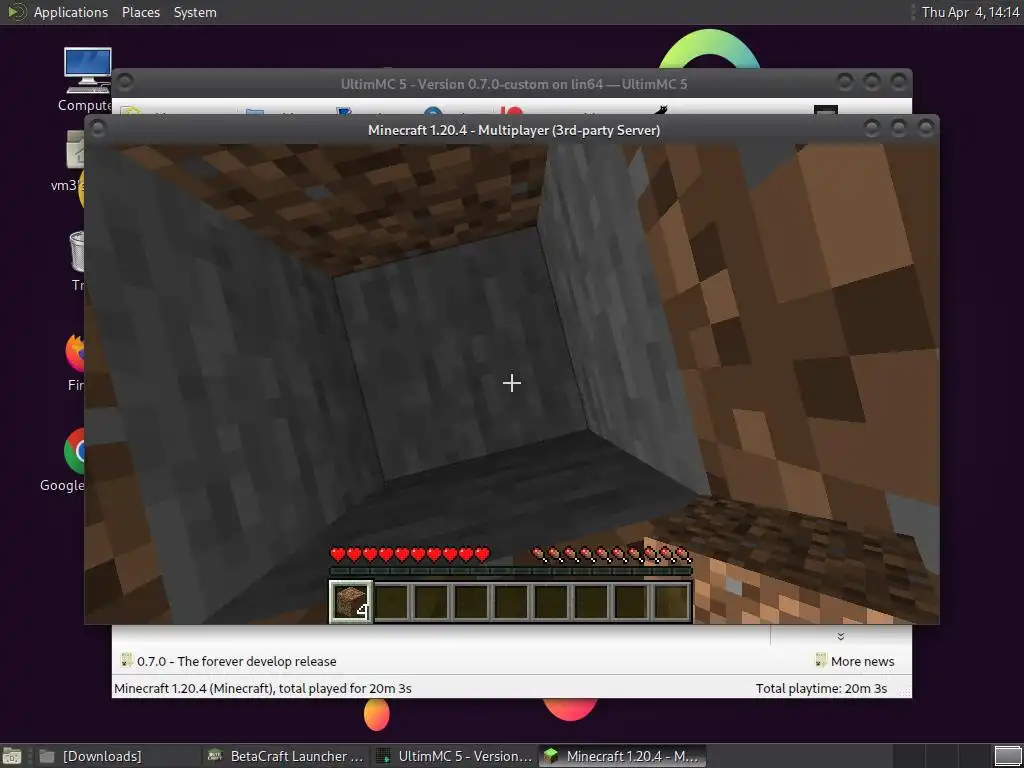Viewport: 1024px width, 768px height.
Task: Select the vm3's home folder icon
Action: point(69,161)
